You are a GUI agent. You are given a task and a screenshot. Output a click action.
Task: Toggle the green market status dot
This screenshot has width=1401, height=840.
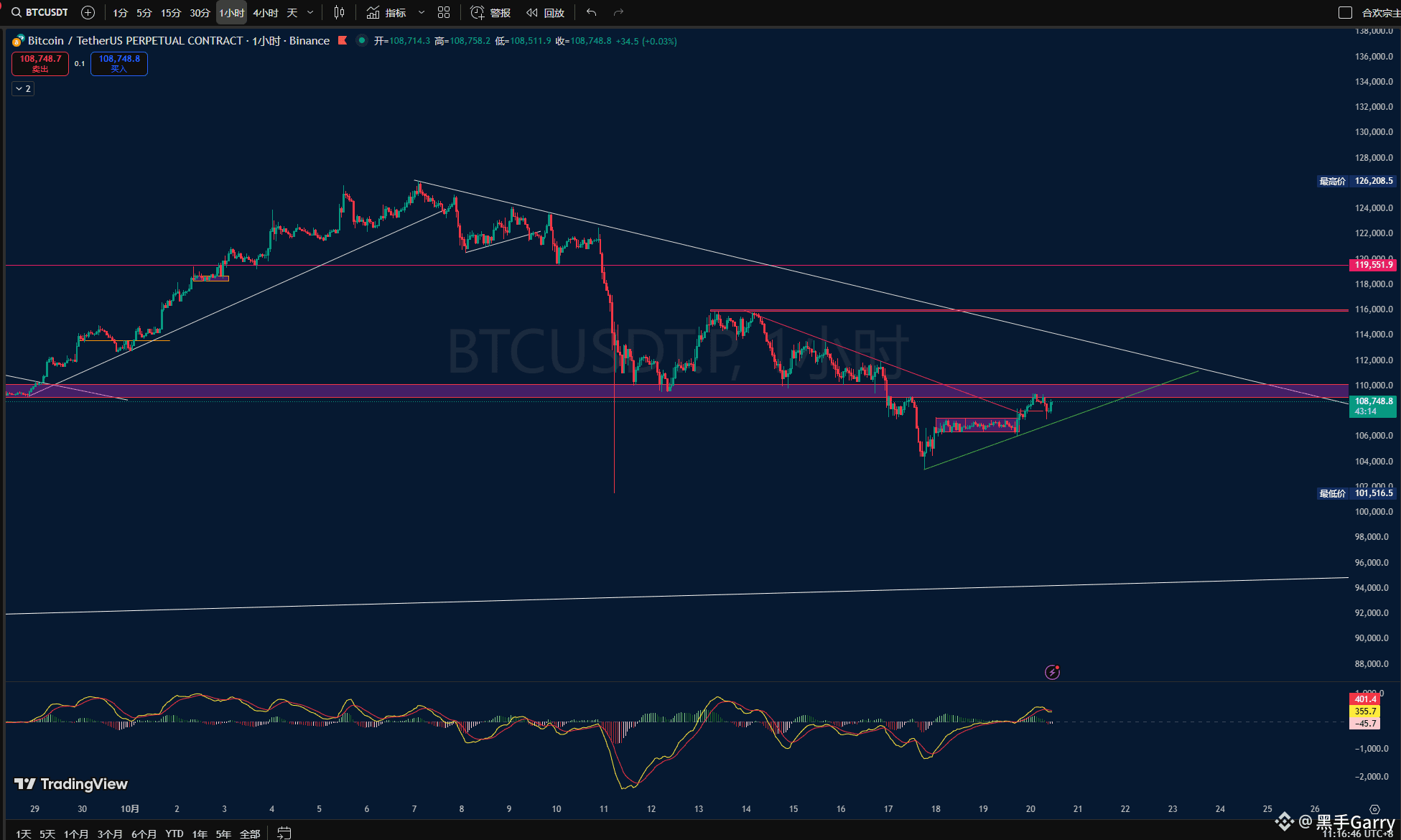click(x=362, y=40)
